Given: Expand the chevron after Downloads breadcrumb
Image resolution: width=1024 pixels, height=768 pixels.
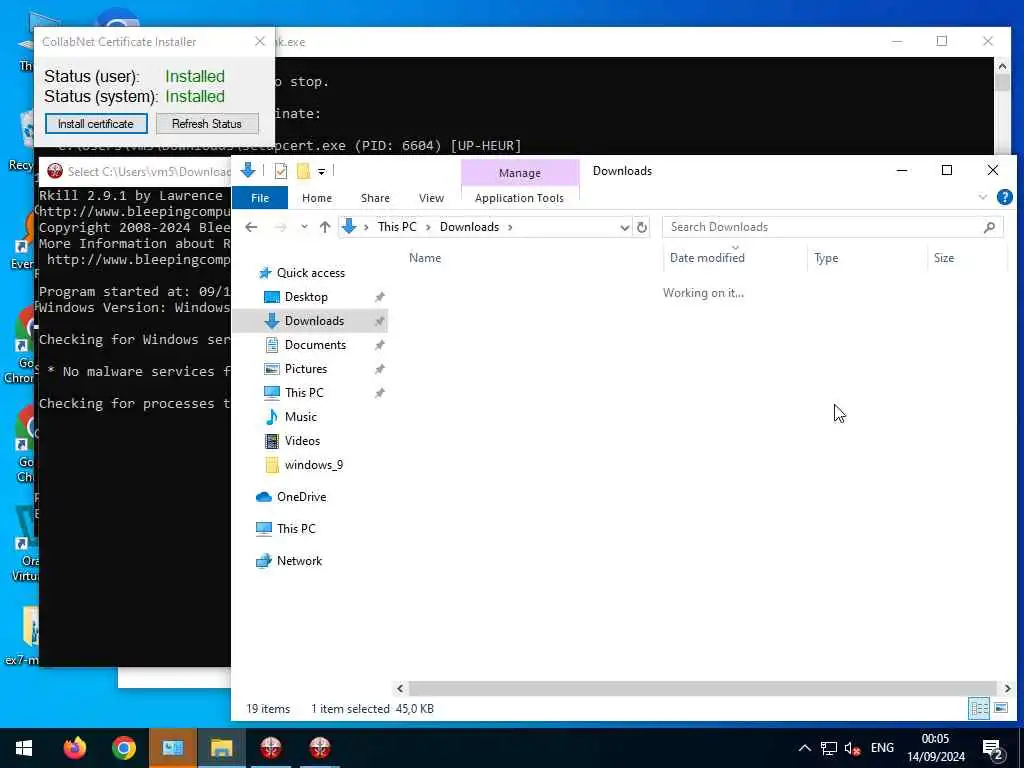Looking at the screenshot, I should click(510, 227).
